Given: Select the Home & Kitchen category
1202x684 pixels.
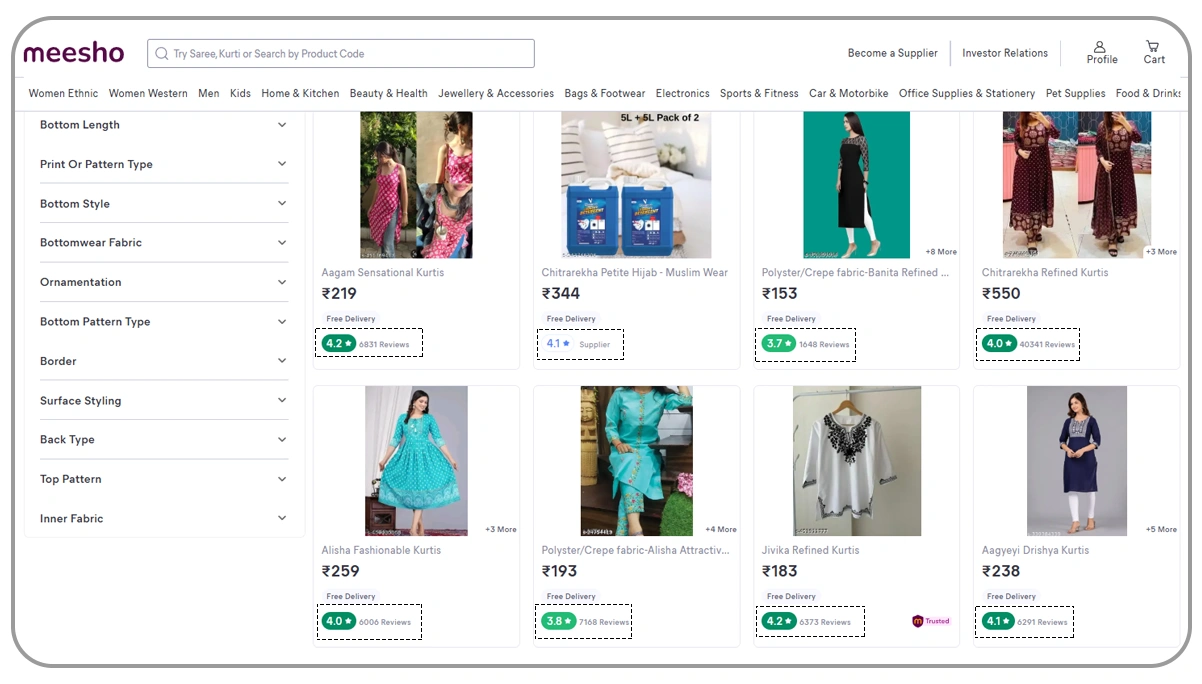Looking at the screenshot, I should [299, 93].
